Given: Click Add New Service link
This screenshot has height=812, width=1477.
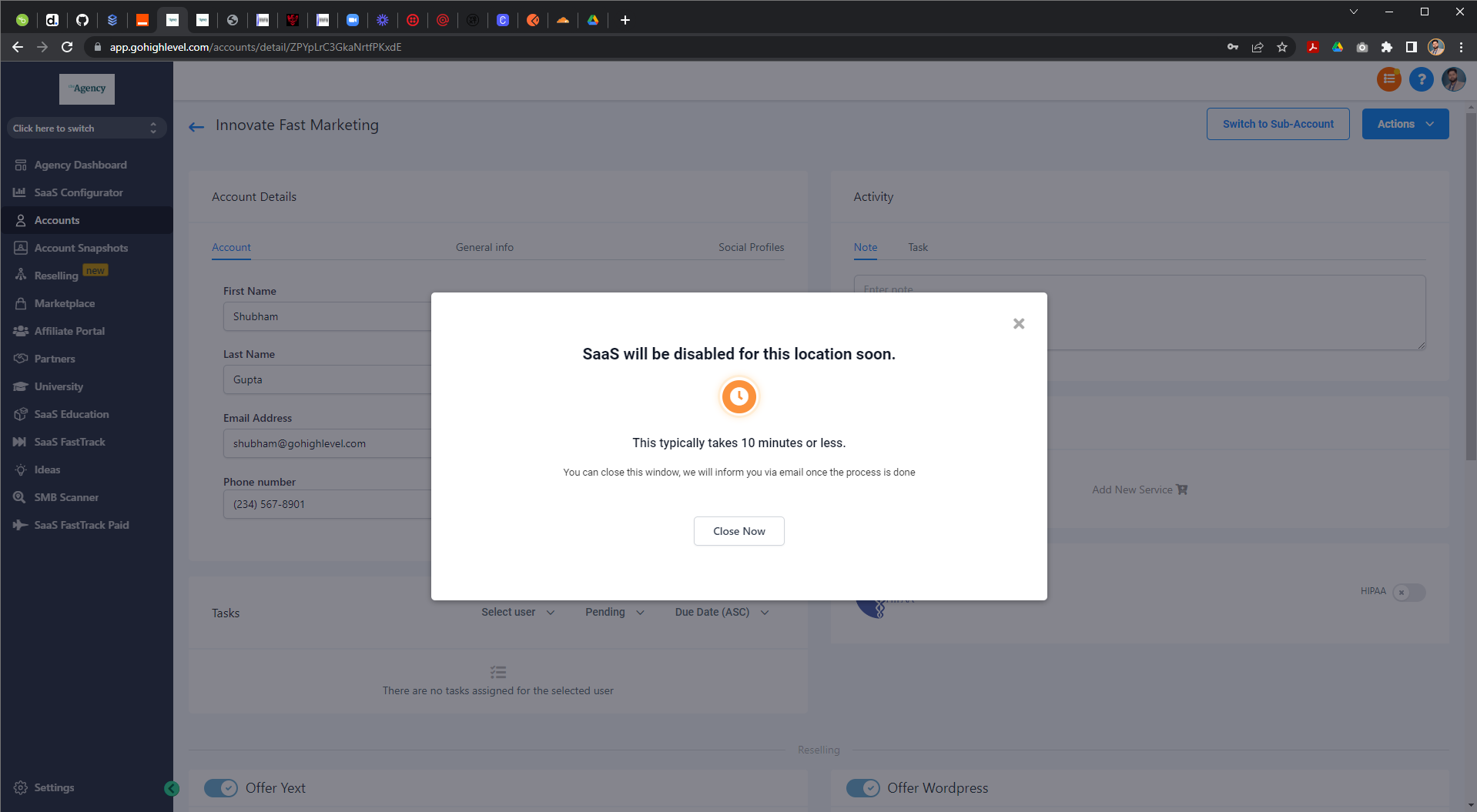Looking at the screenshot, I should click(1139, 490).
